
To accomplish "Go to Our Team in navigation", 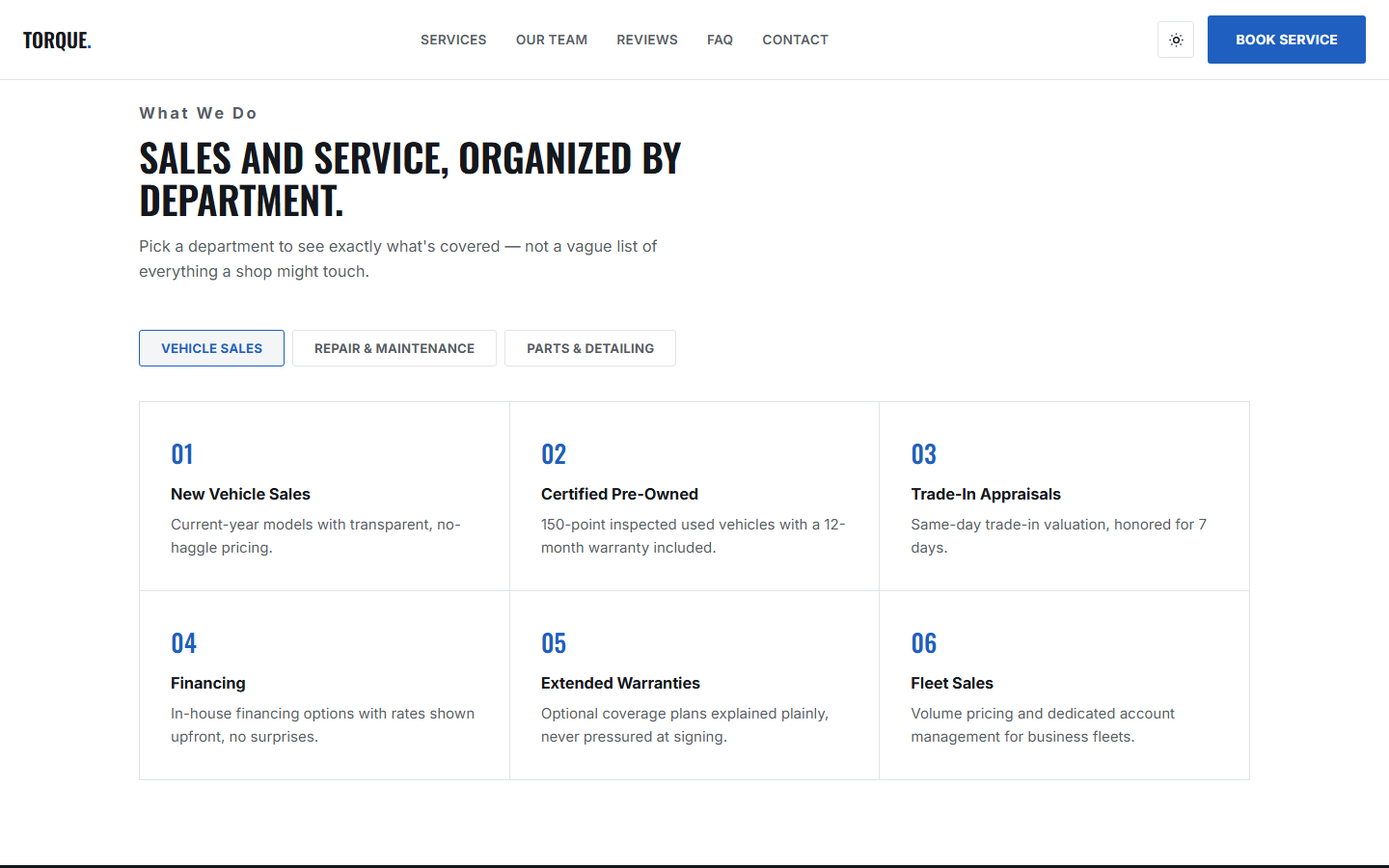I will click(x=552, y=40).
